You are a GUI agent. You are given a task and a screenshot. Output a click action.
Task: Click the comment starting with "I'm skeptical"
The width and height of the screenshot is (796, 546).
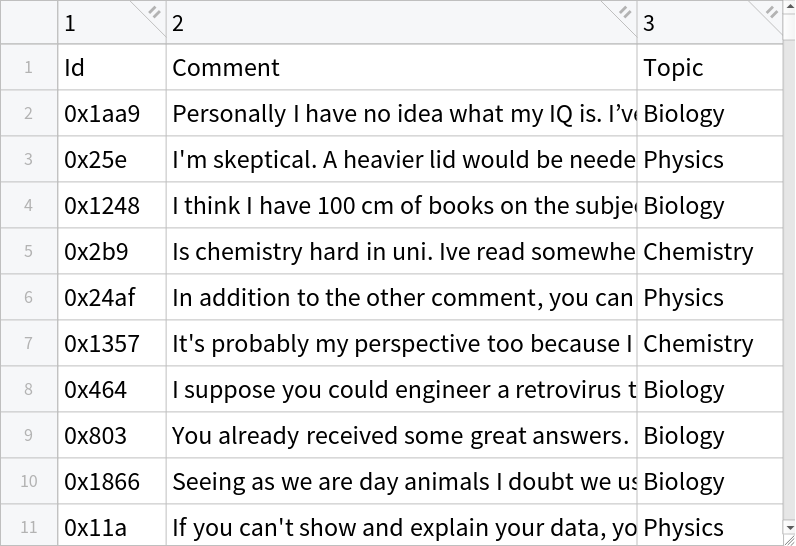point(401,160)
